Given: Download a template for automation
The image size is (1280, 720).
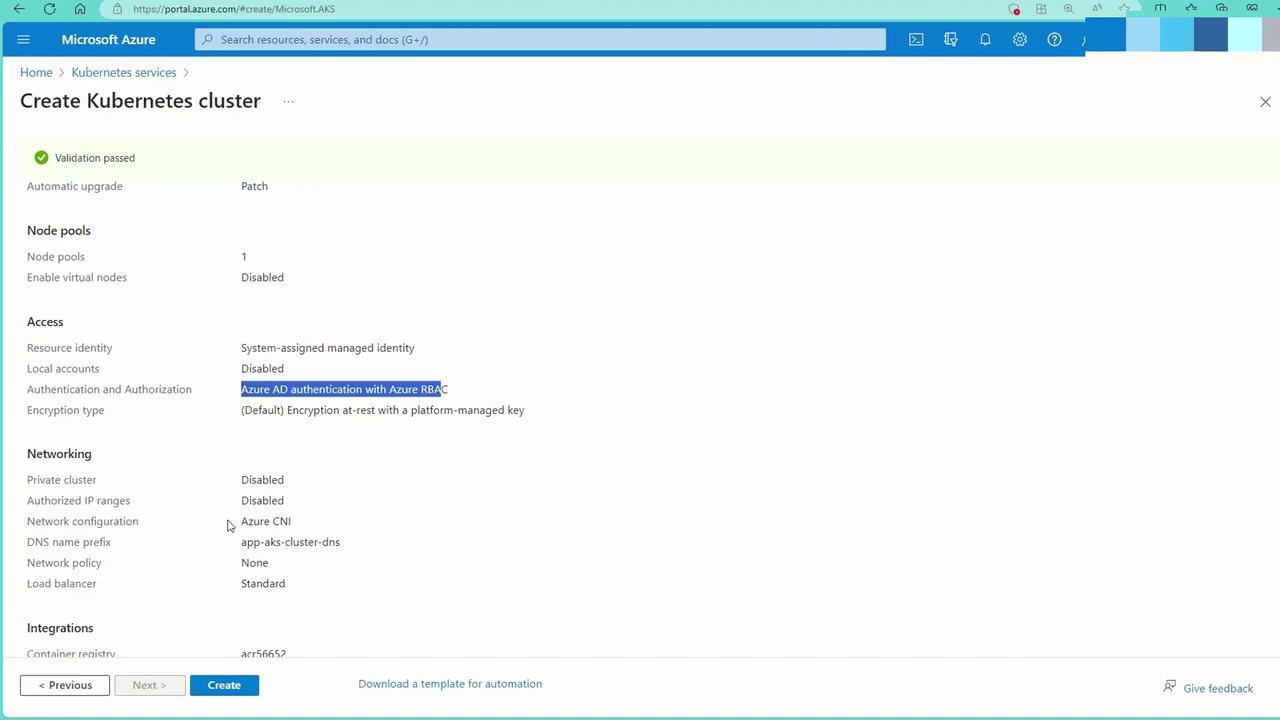Looking at the screenshot, I should point(450,684).
